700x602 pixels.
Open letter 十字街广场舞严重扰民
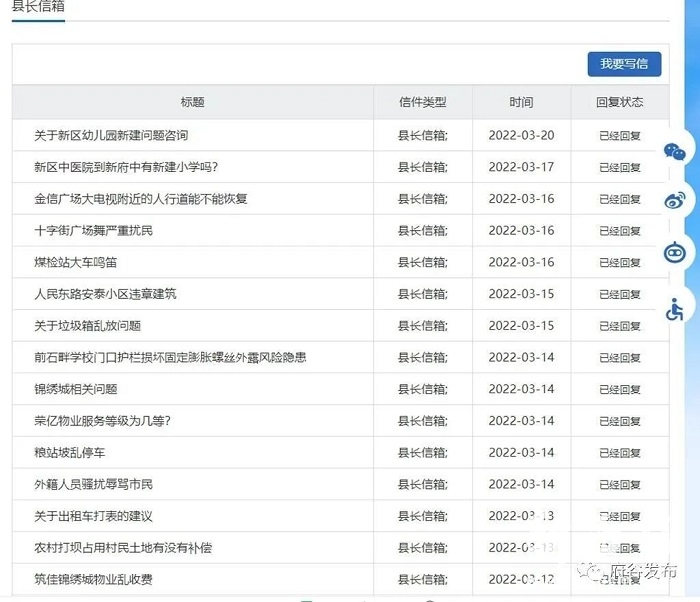[x=93, y=231]
